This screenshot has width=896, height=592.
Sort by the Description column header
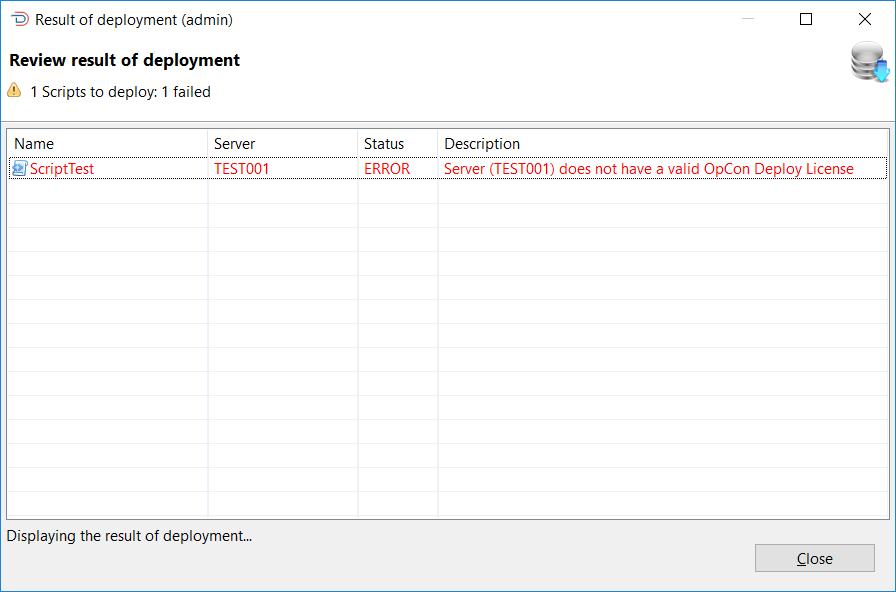tap(663, 143)
